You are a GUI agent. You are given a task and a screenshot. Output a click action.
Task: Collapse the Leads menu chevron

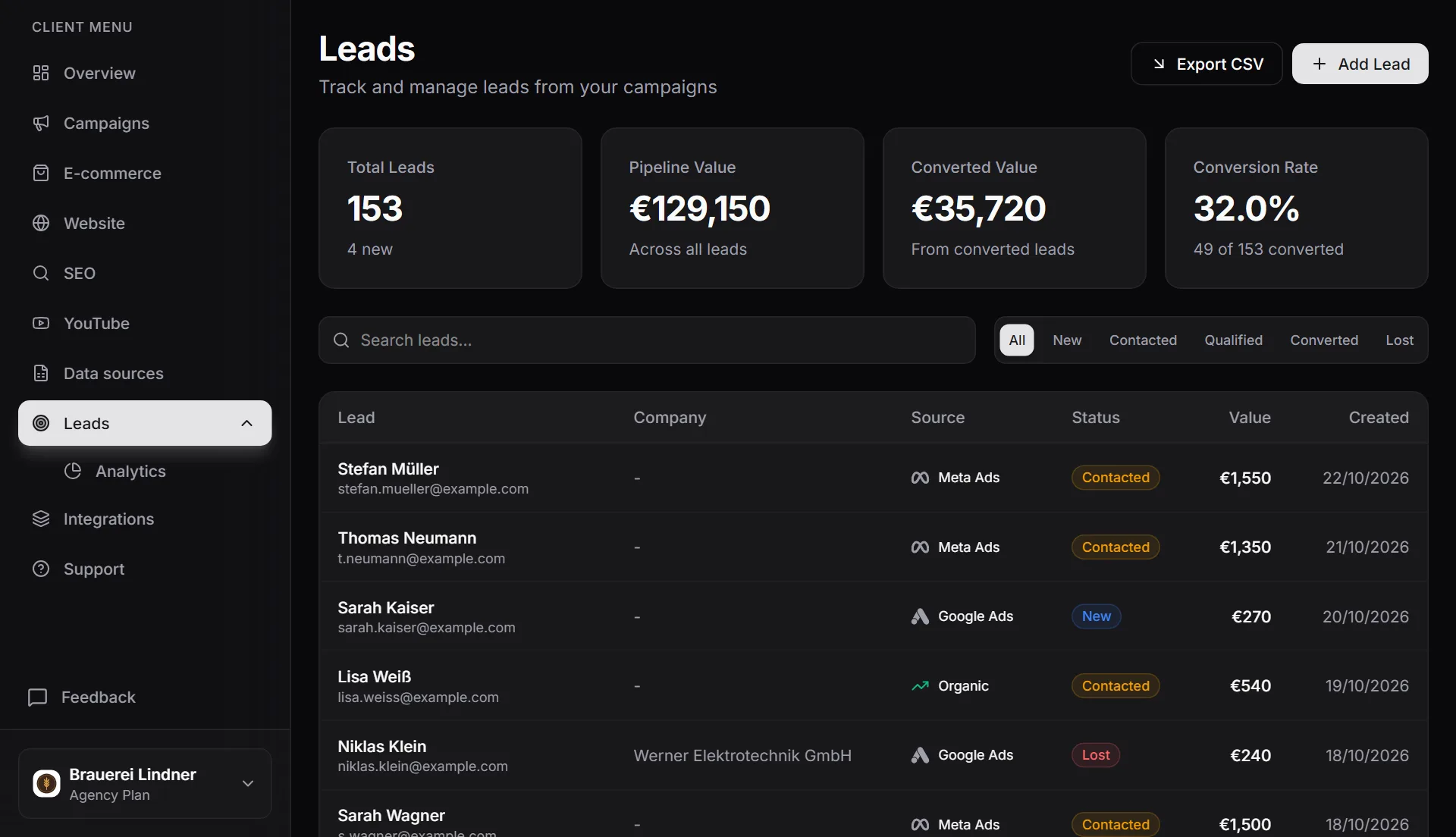pos(246,423)
